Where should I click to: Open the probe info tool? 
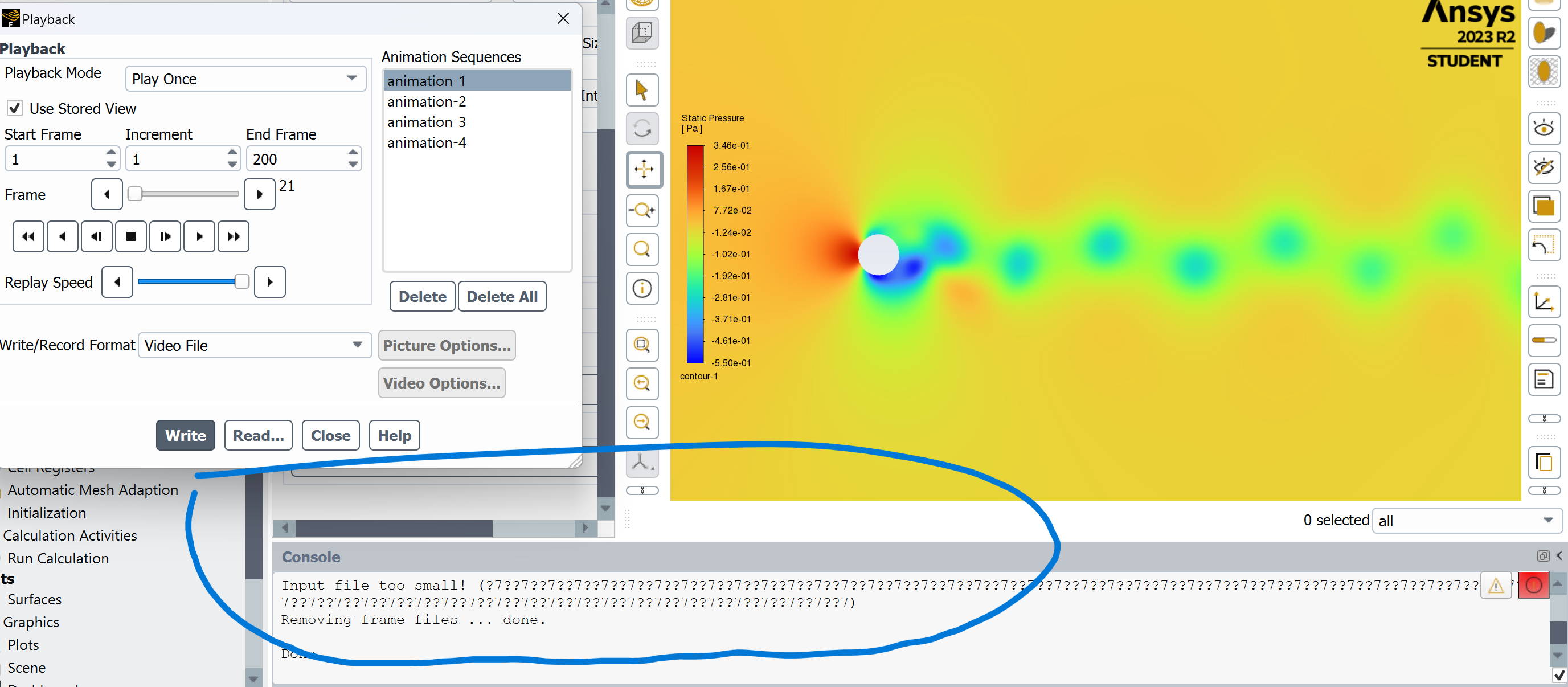click(641, 288)
